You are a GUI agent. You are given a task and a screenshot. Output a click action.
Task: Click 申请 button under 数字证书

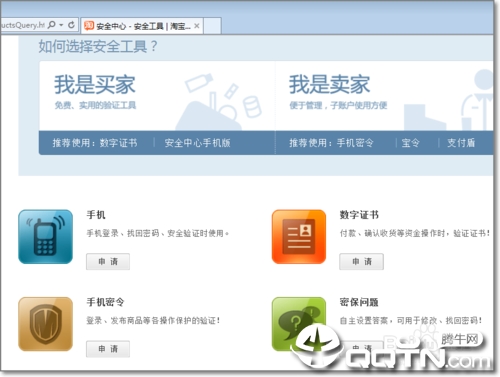point(362,262)
